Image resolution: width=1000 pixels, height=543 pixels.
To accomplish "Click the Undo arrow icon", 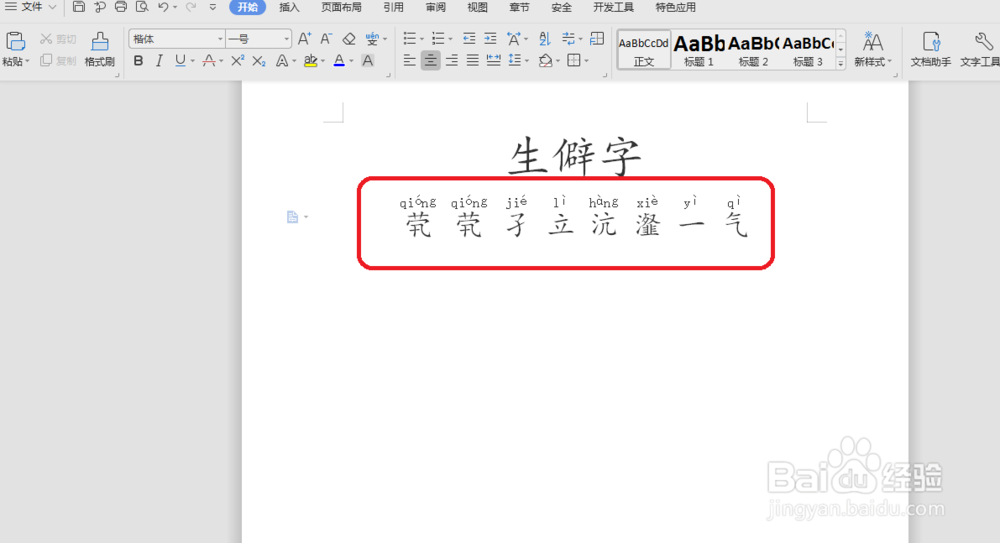I will tap(163, 7).
